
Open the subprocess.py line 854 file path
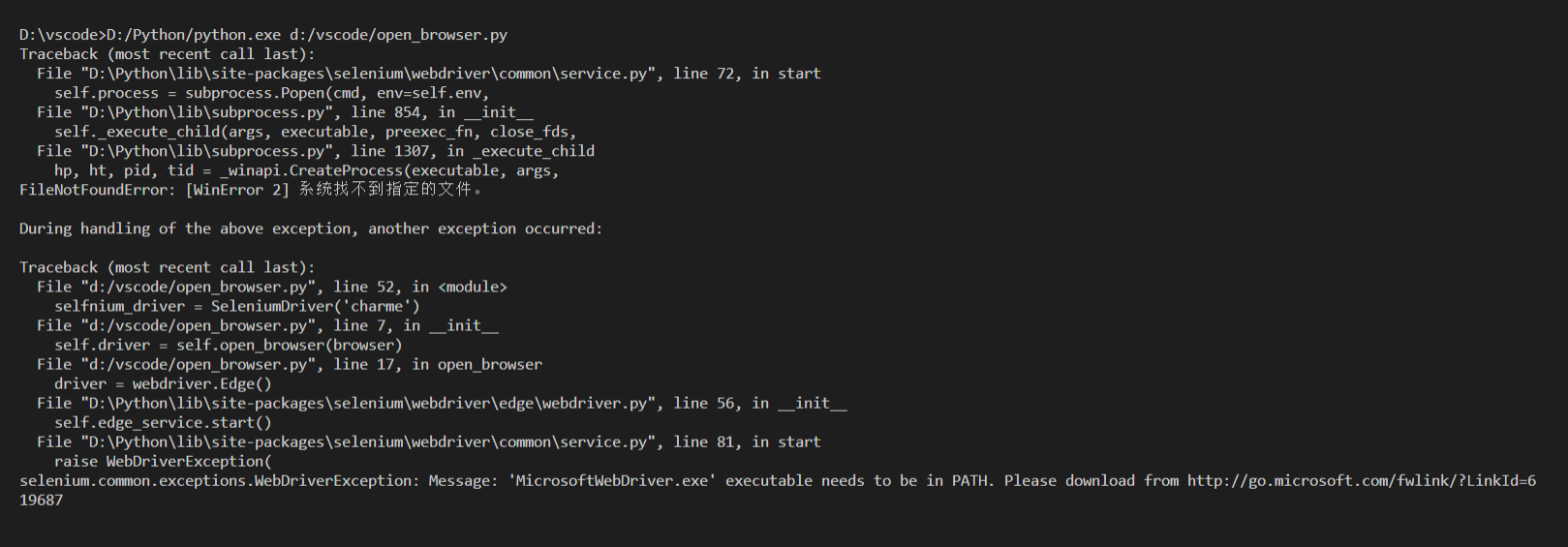tap(207, 112)
